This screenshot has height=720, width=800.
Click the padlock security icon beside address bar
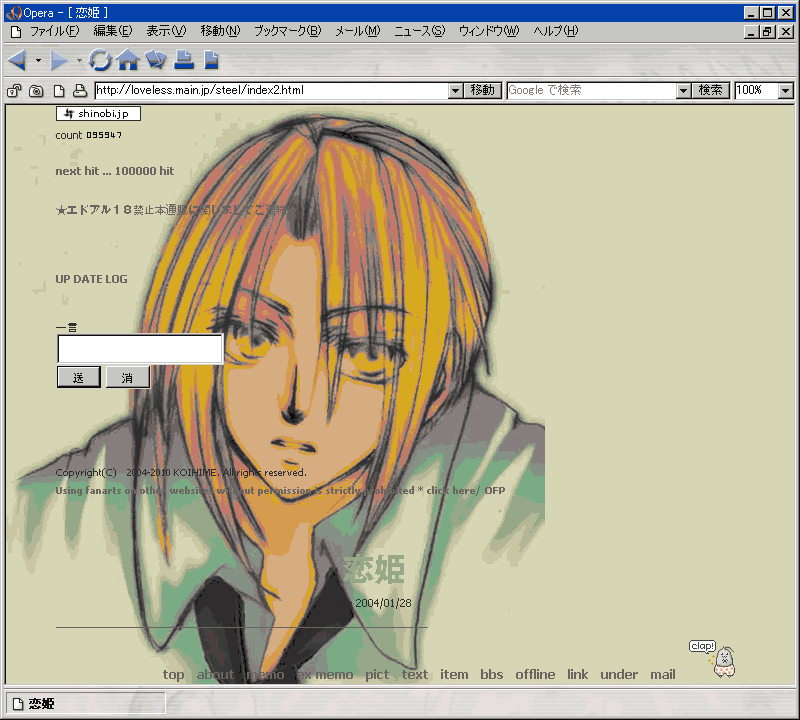click(x=14, y=91)
